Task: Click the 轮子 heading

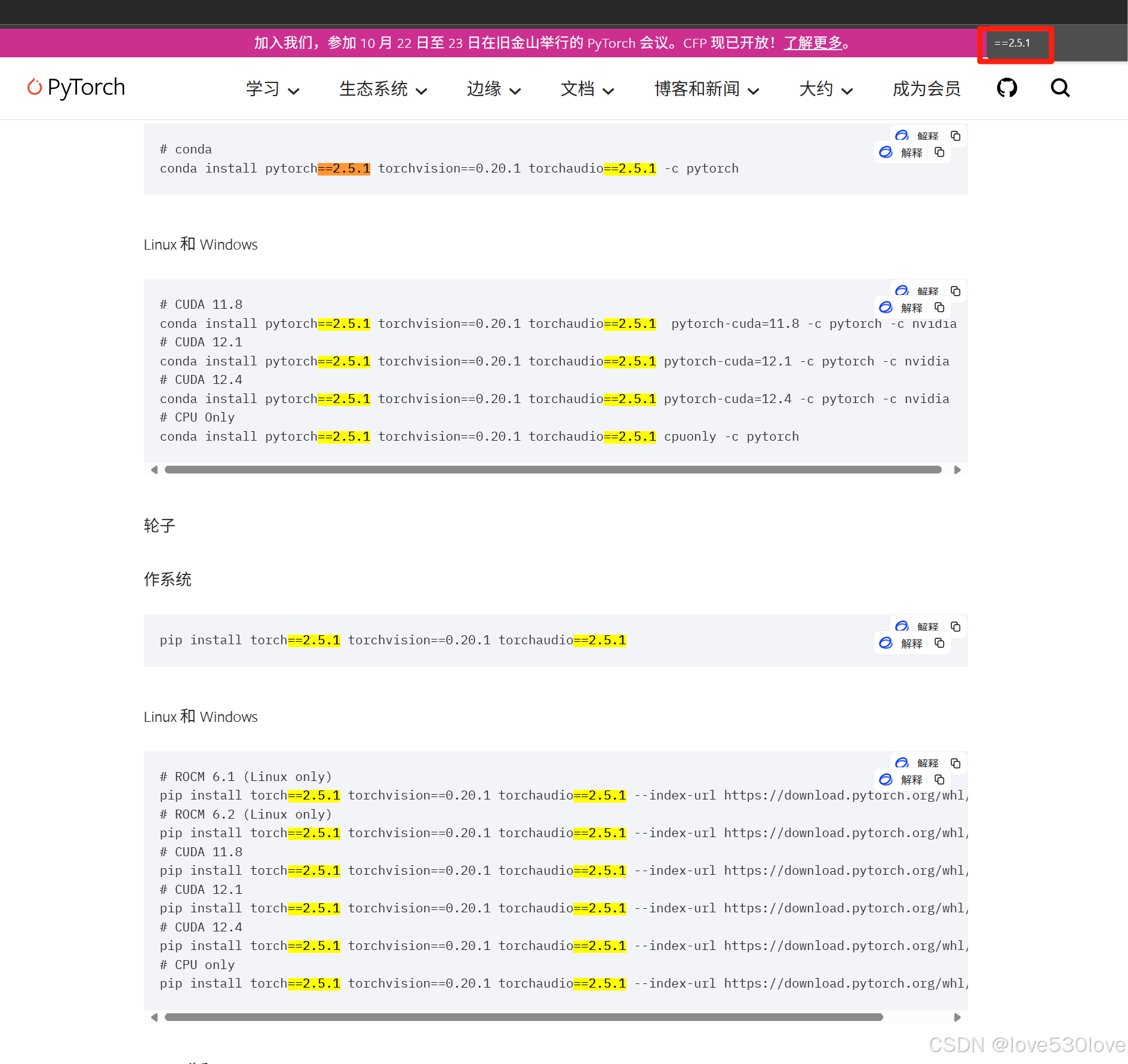Action: tap(159, 525)
